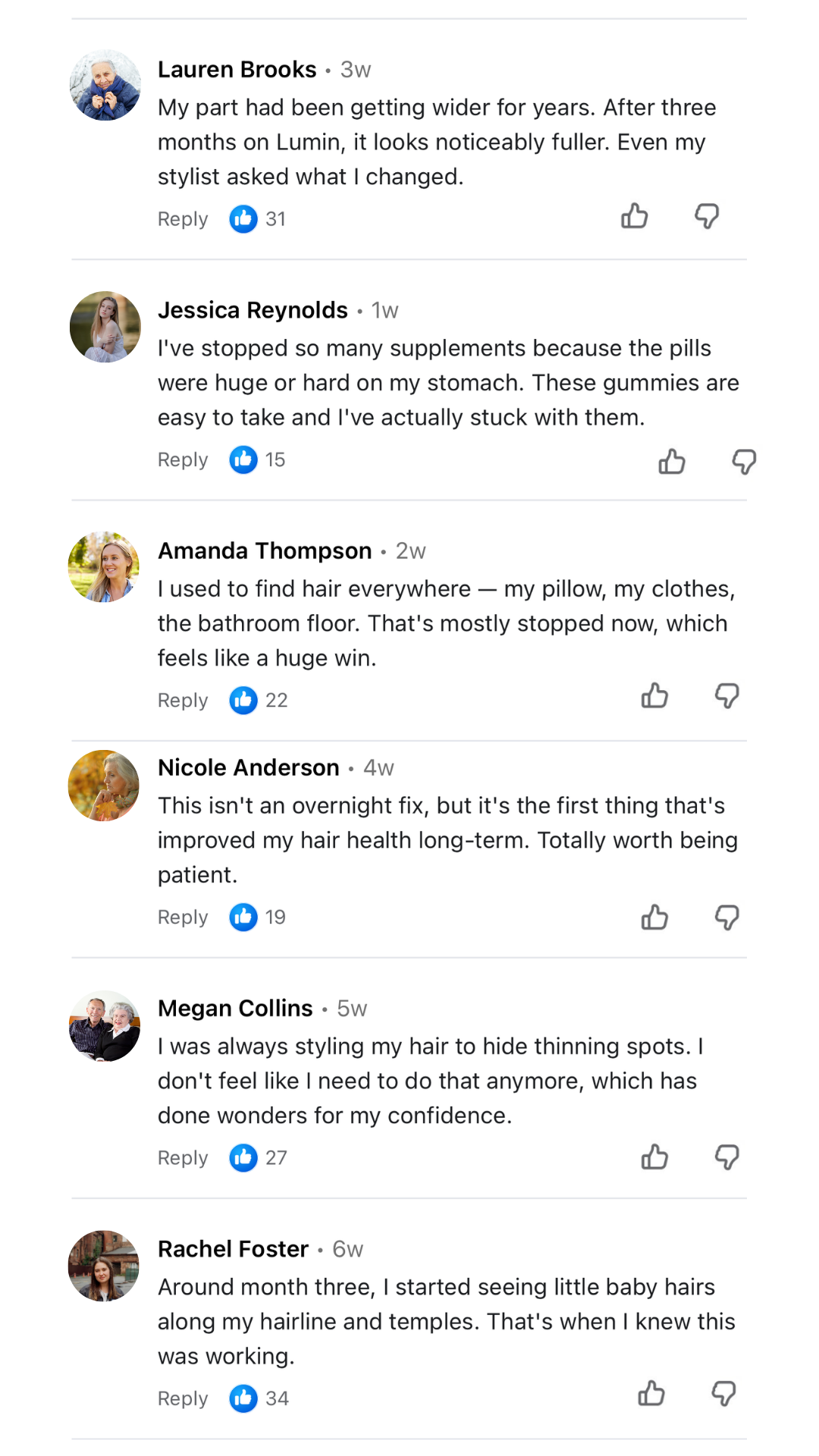Open Amanda Thompson's profile picture
Viewport: 819px width, 1456px height.
105,567
